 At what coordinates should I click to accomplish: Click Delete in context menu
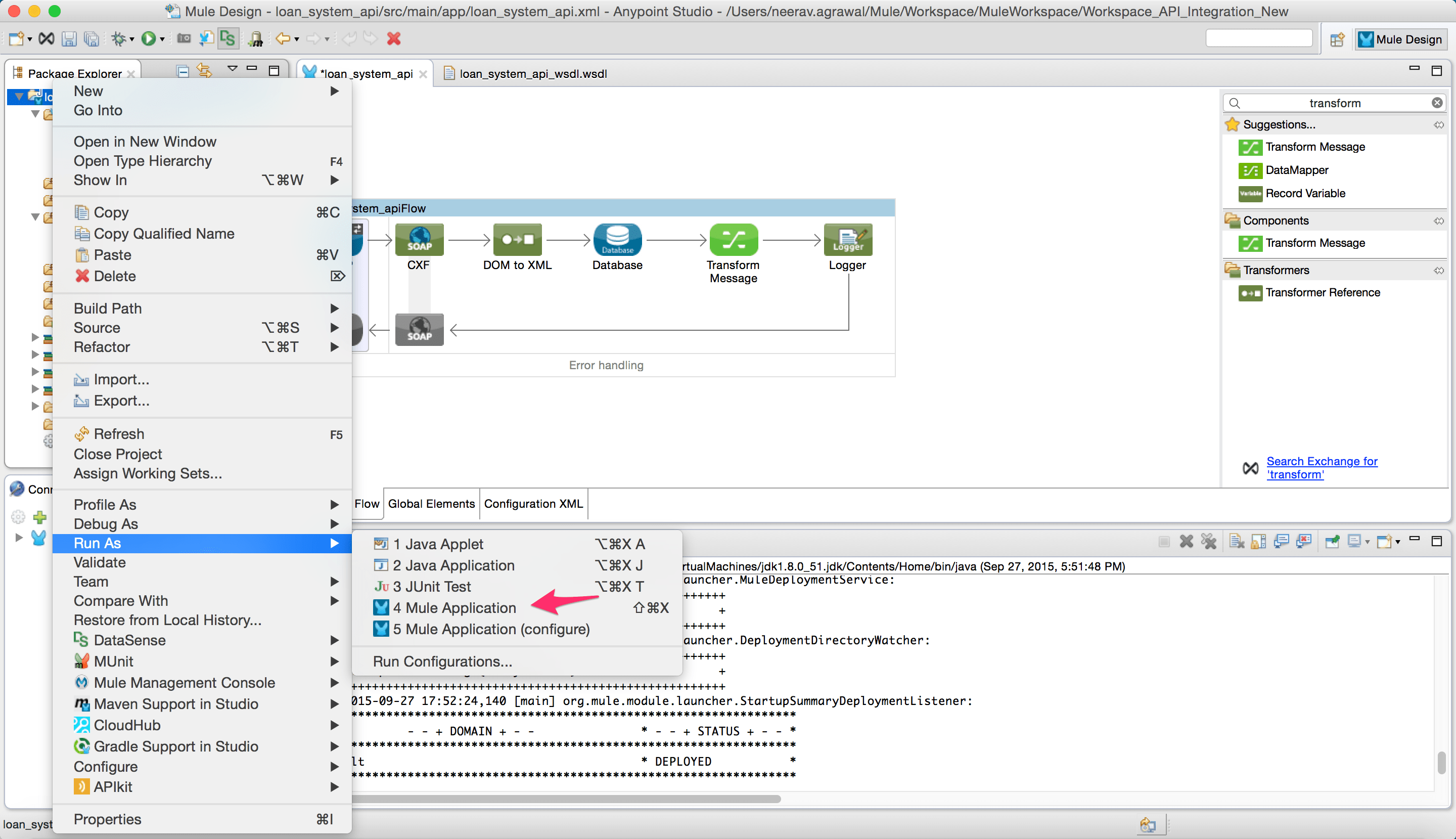pyautogui.click(x=202, y=276)
